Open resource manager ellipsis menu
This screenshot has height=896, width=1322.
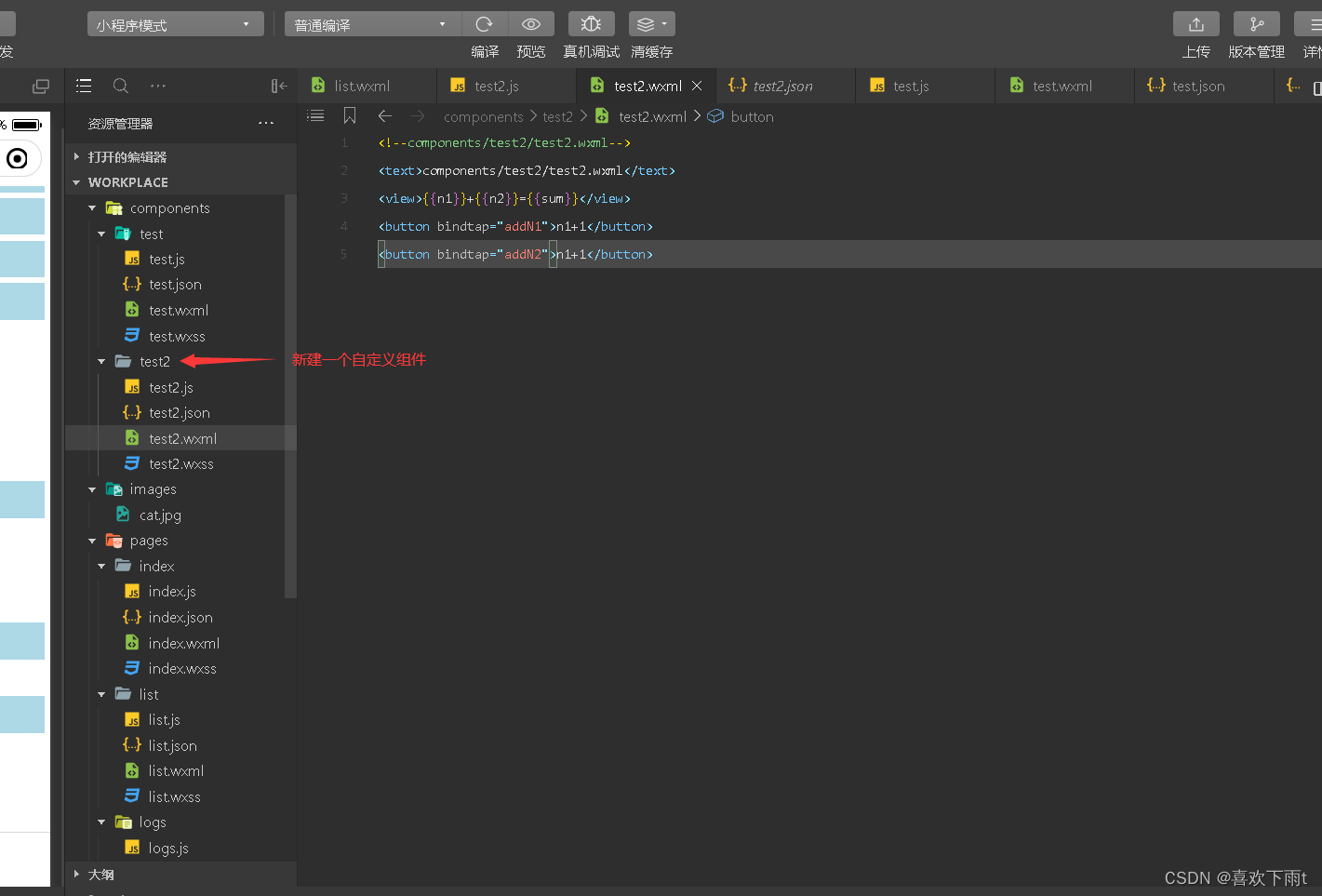pyautogui.click(x=266, y=123)
